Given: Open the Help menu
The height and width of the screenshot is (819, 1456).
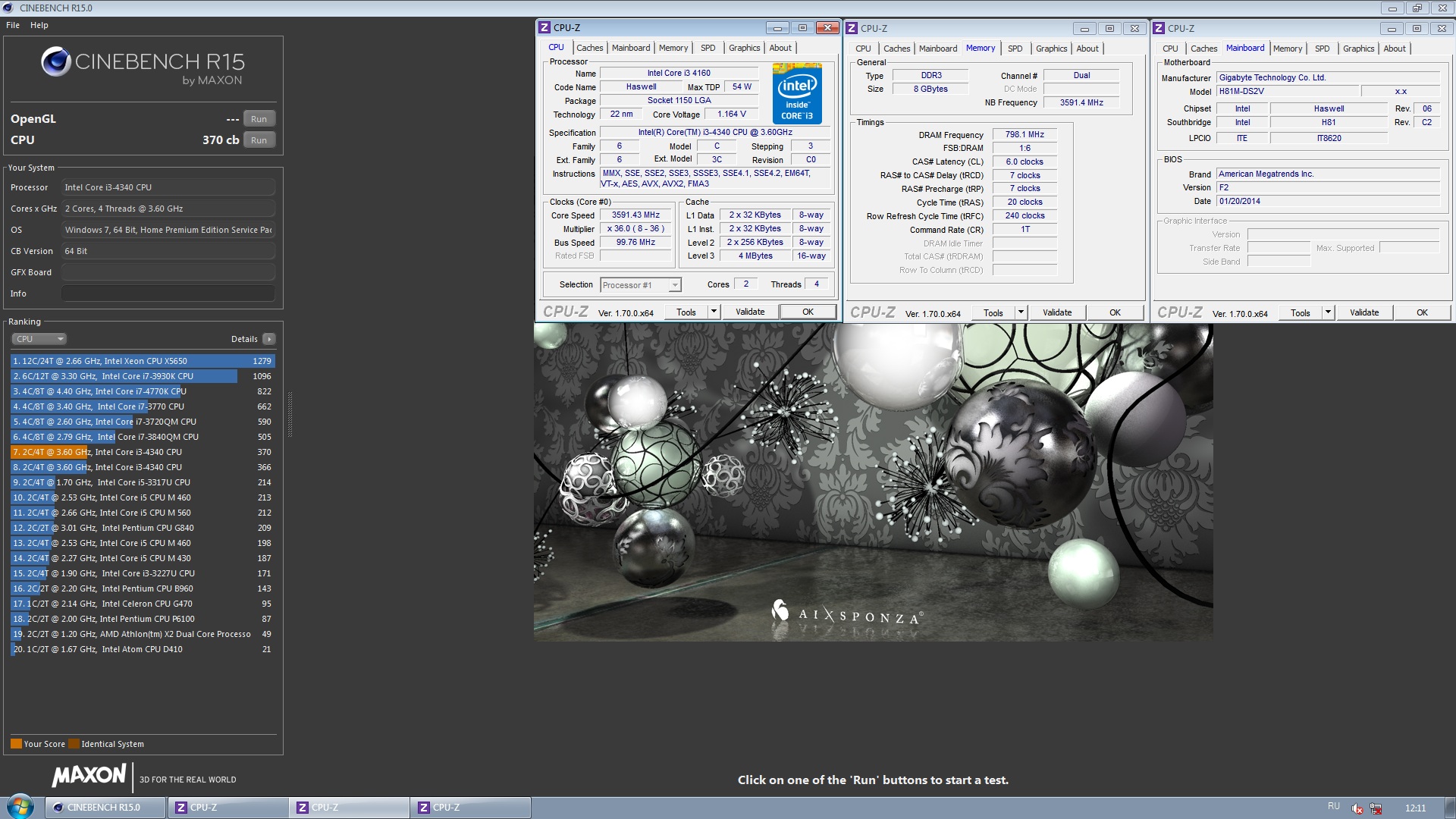Looking at the screenshot, I should point(39,25).
